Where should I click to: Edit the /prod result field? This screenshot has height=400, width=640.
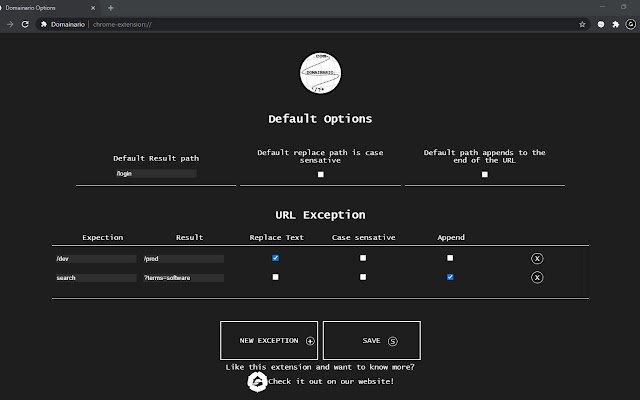(183, 259)
